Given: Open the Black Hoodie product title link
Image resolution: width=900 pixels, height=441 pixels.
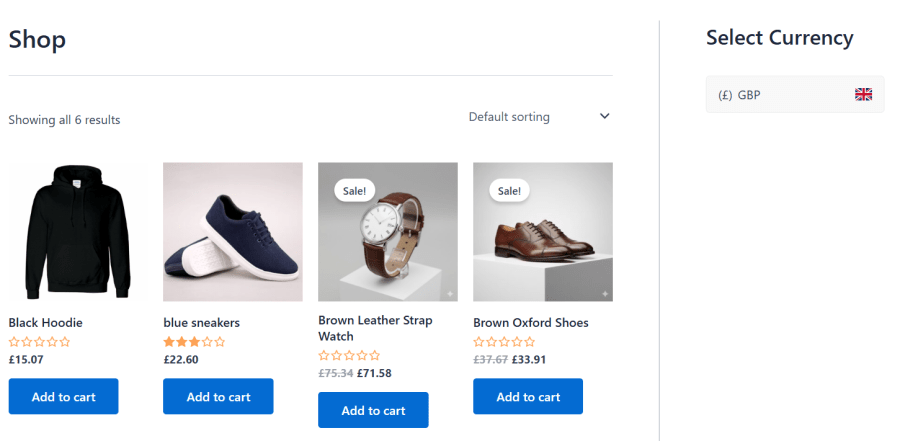Looking at the screenshot, I should tap(45, 323).
